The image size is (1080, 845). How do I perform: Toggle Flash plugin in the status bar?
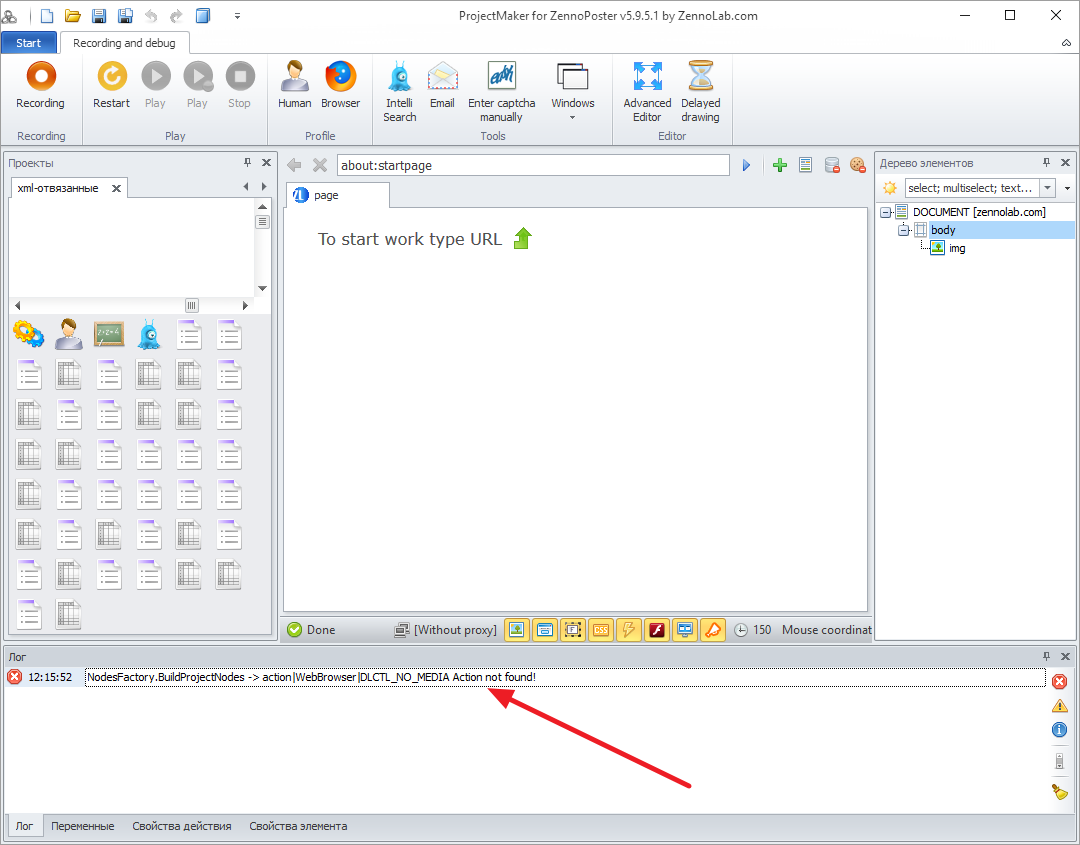tap(656, 629)
